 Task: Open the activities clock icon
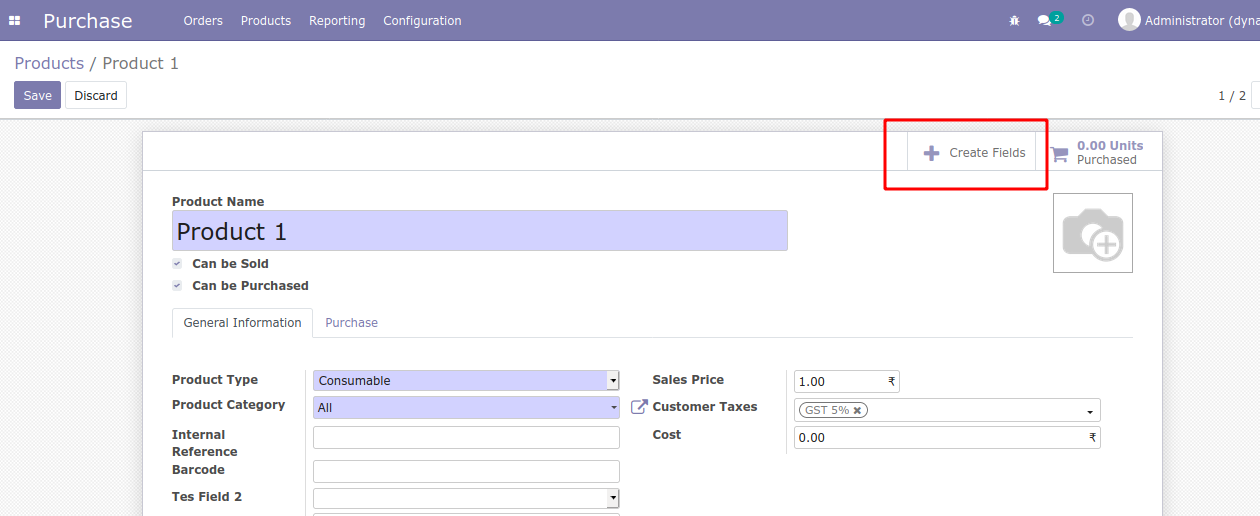coord(1088,21)
